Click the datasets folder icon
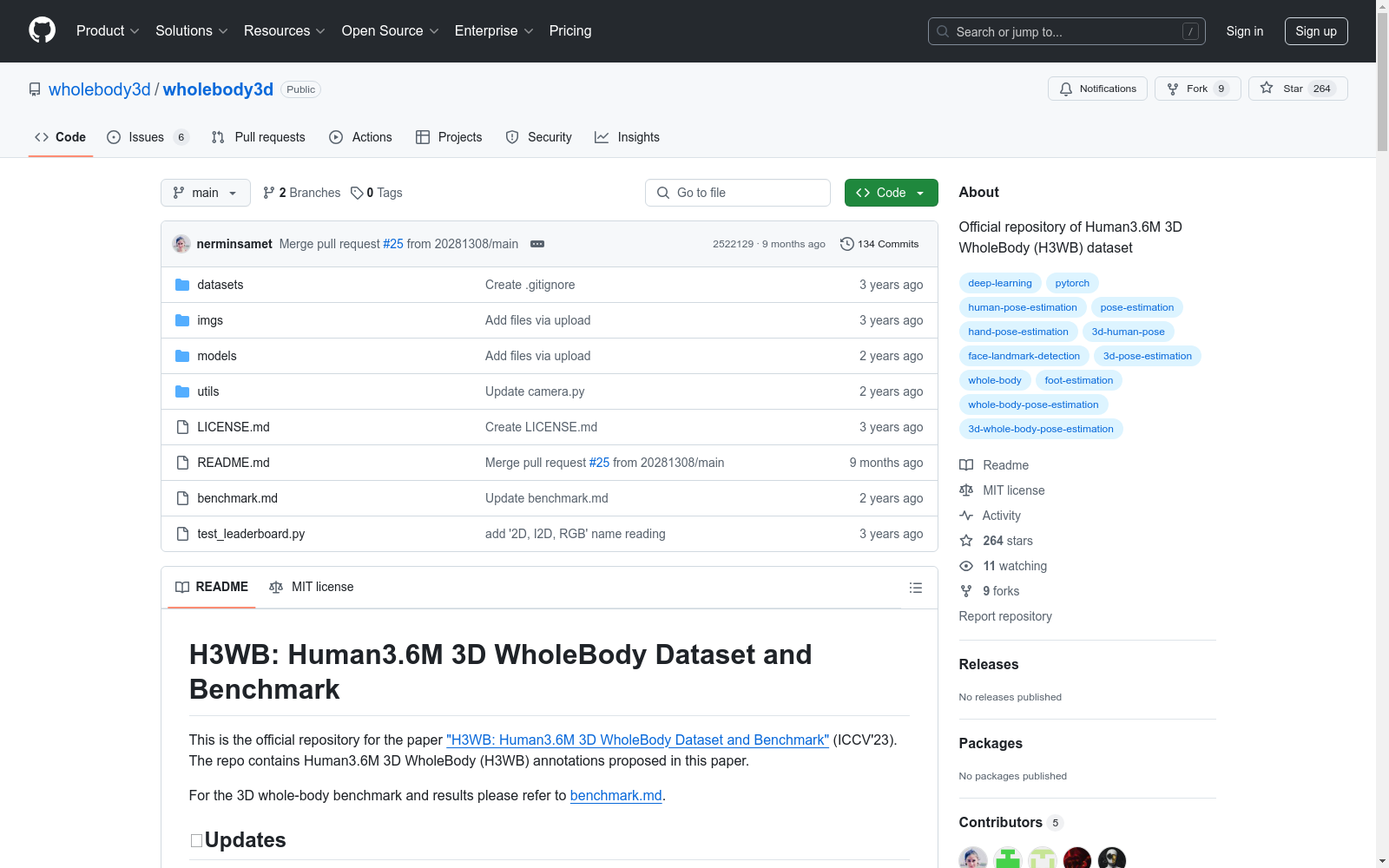Viewport: 1389px width, 868px height. 182,285
